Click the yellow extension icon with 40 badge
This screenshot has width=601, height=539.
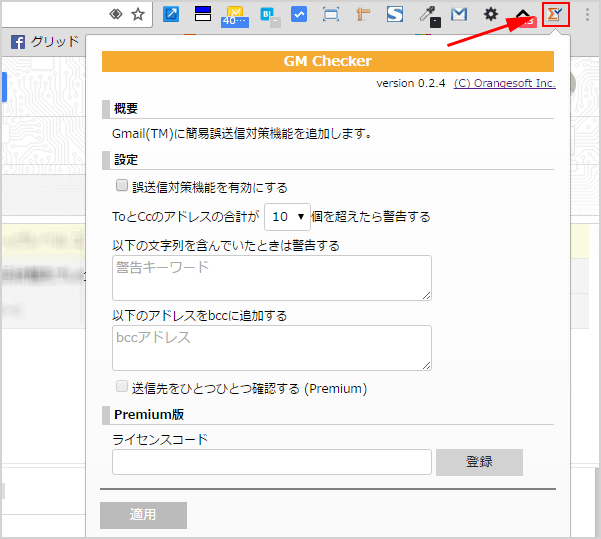[235, 16]
